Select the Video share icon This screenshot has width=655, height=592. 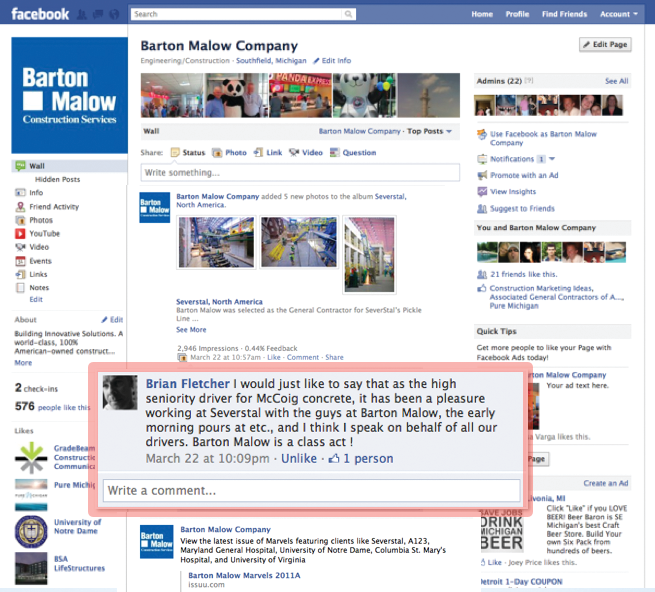(294, 152)
